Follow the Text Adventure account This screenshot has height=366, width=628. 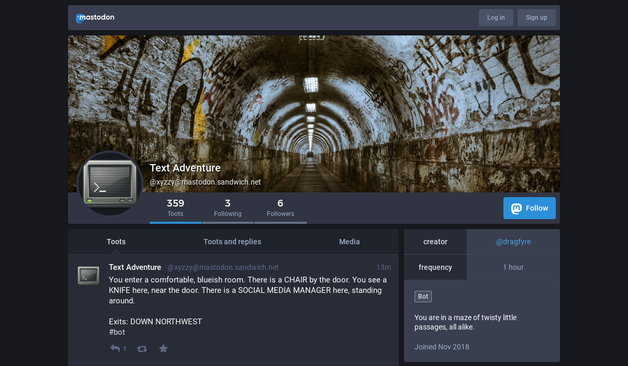(529, 208)
